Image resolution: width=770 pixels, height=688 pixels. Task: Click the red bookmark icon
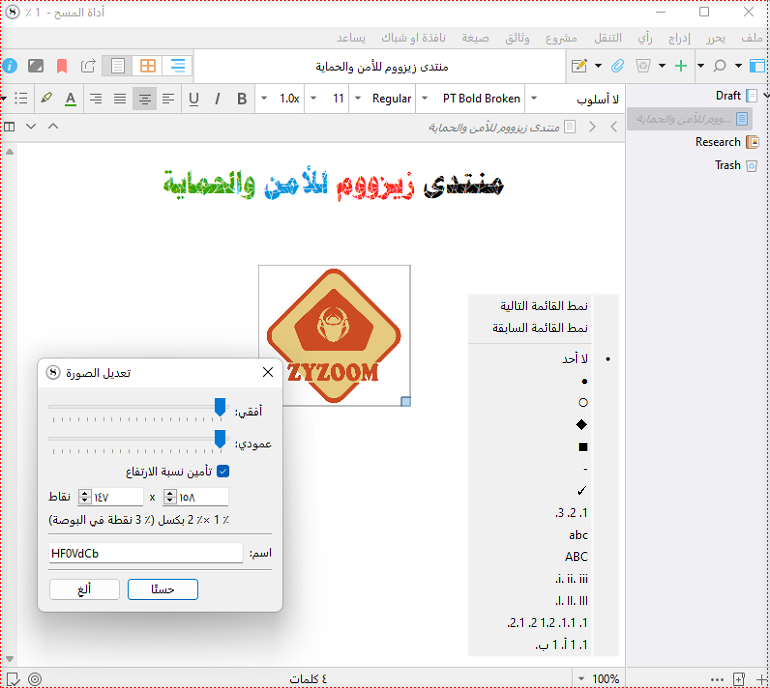coord(62,66)
